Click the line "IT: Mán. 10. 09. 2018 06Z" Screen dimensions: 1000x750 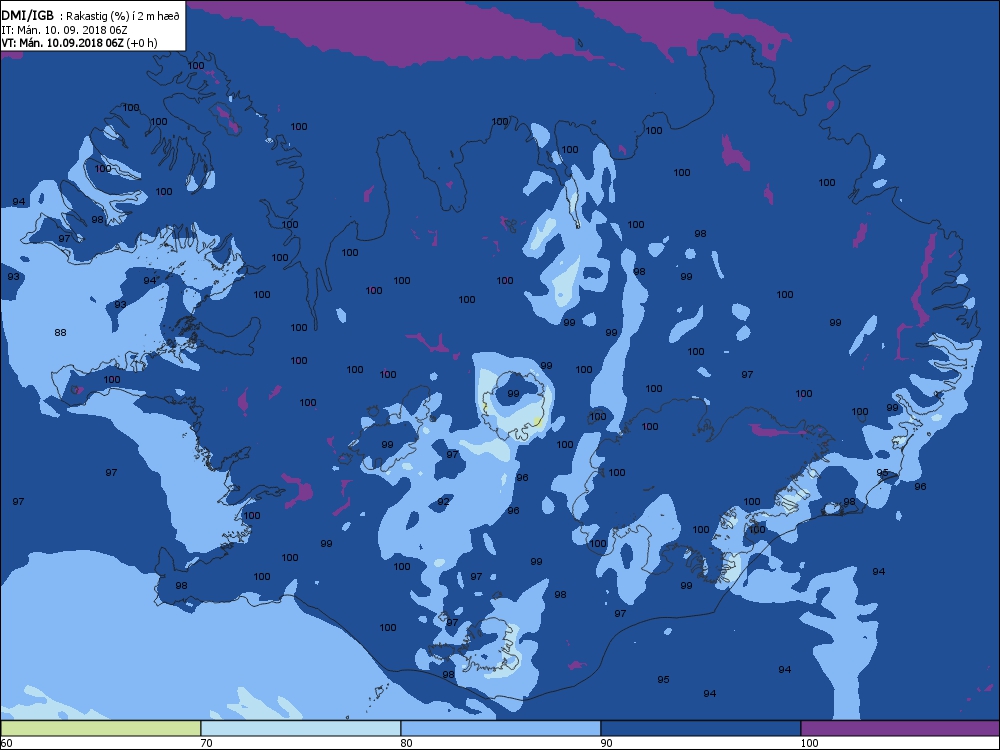pyautogui.click(x=64, y=30)
